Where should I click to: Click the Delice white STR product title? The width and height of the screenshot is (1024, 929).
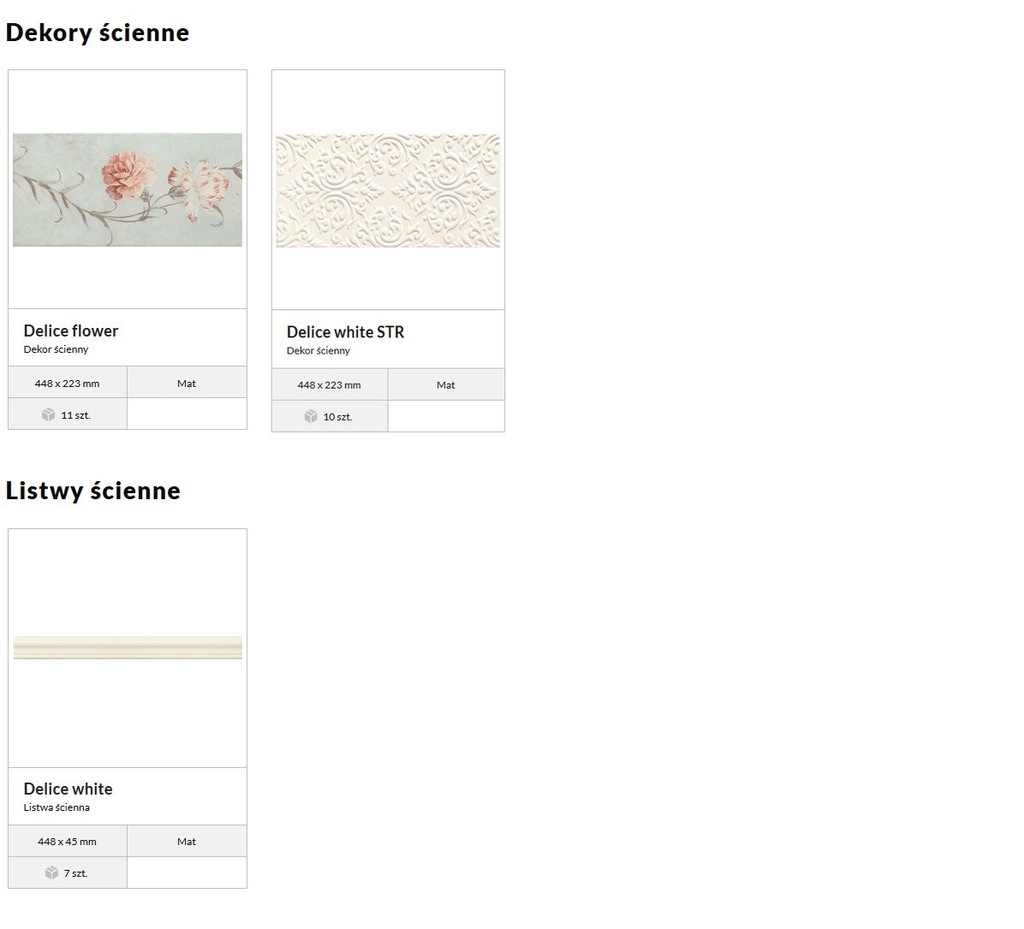point(345,332)
